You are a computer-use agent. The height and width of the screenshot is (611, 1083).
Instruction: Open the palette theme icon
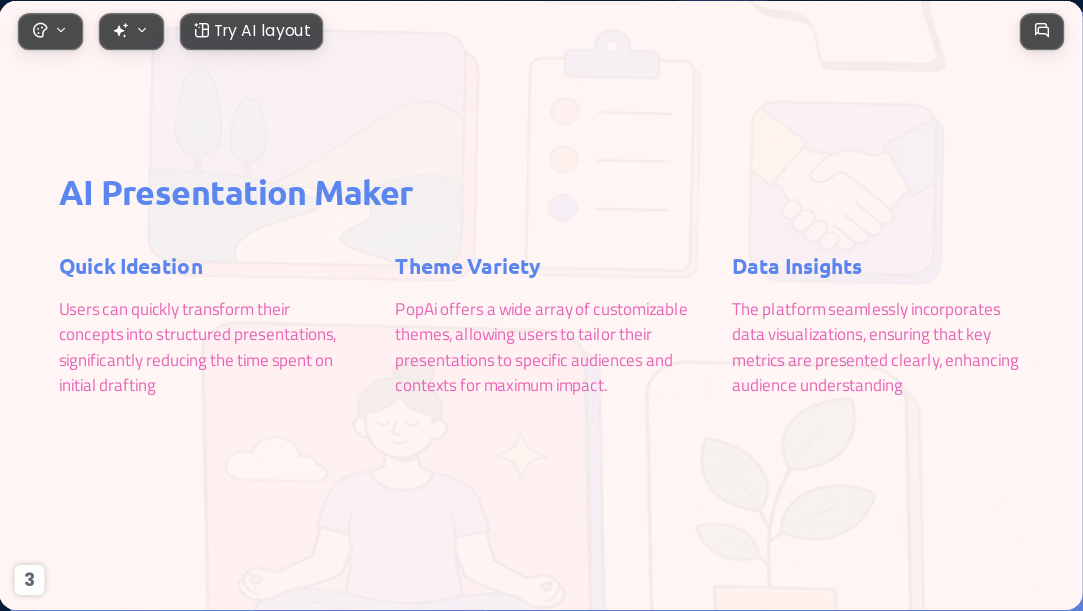40,31
